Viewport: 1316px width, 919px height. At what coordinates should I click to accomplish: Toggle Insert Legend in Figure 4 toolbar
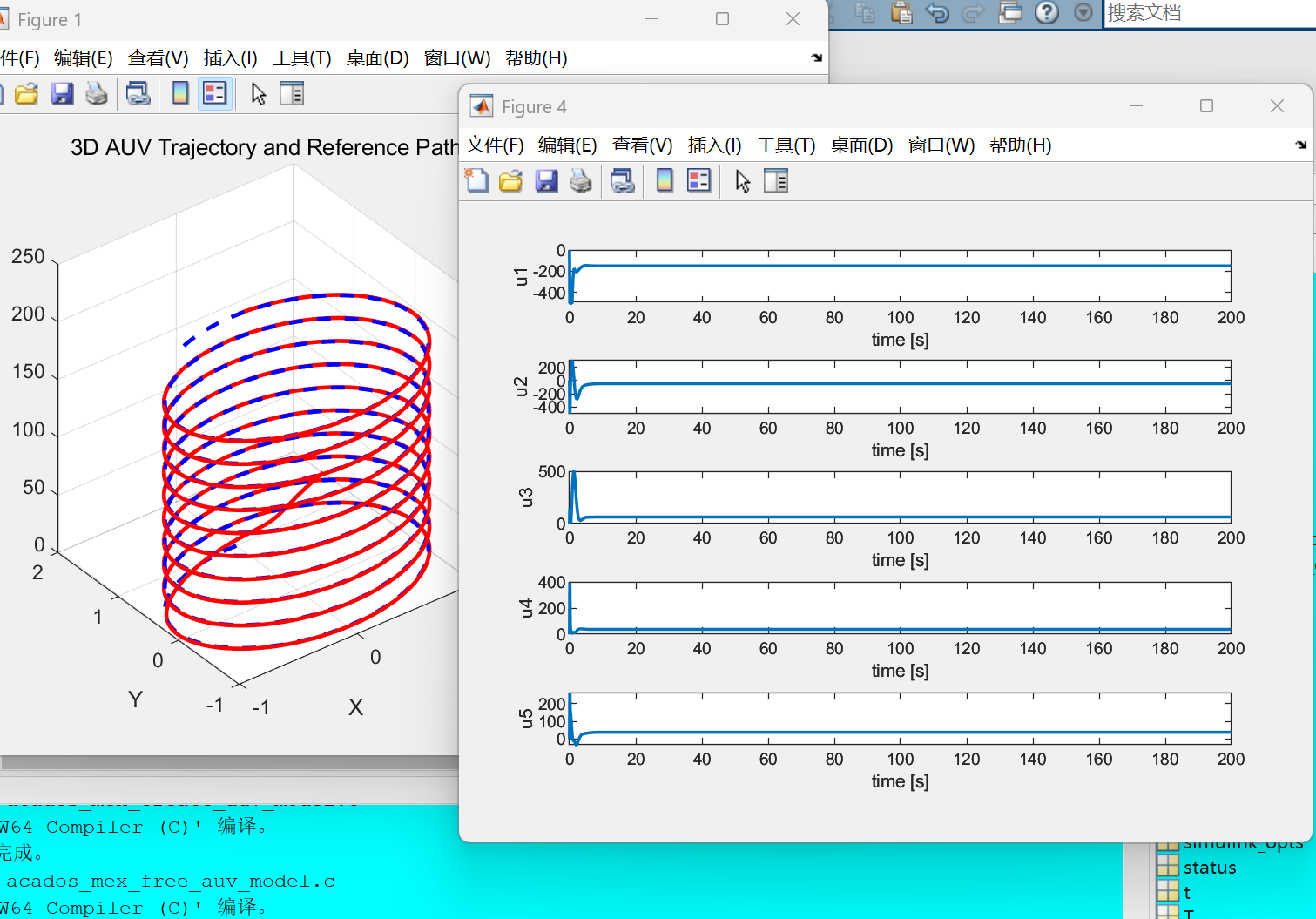click(699, 180)
